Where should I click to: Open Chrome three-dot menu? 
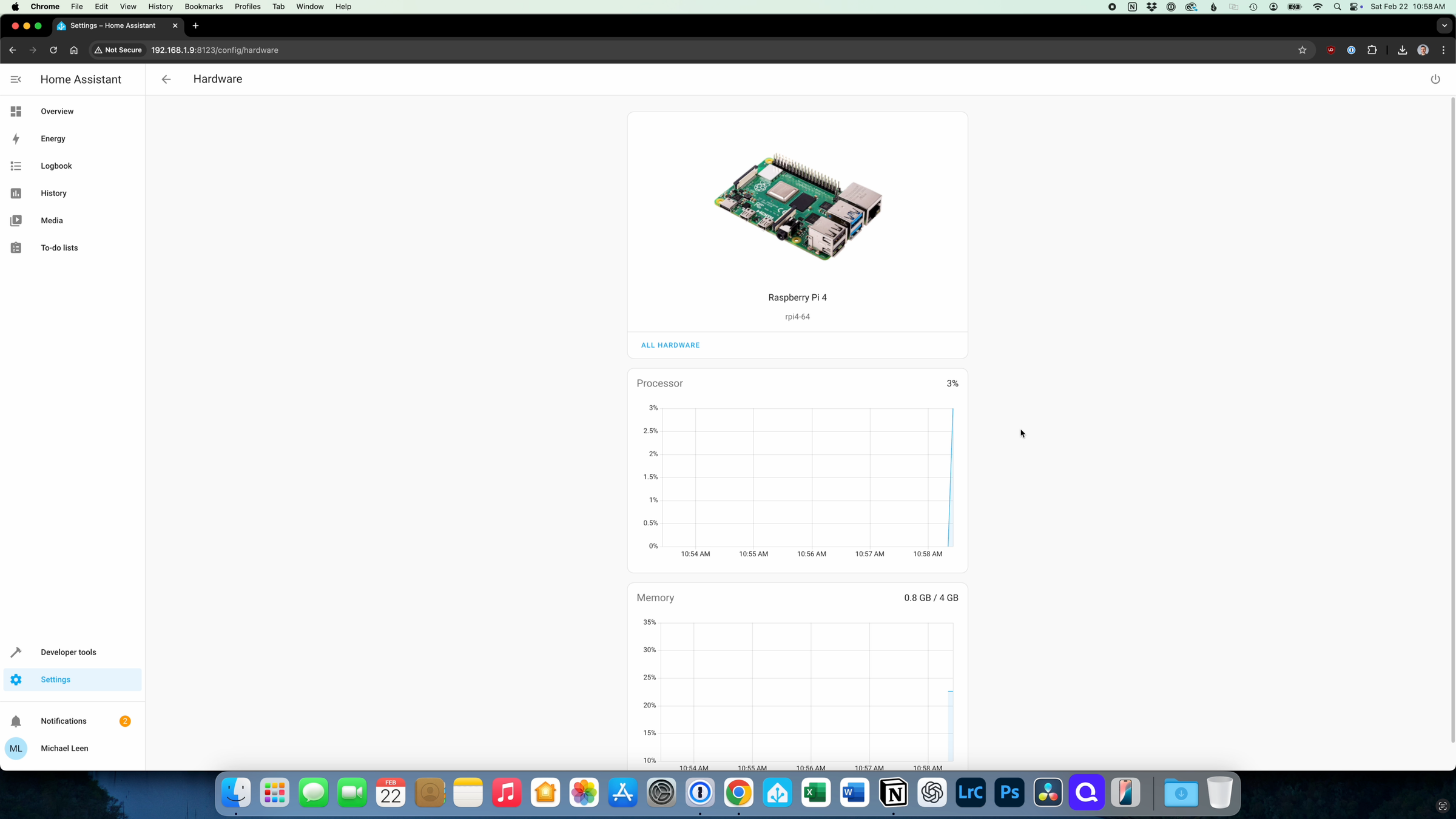(1443, 50)
